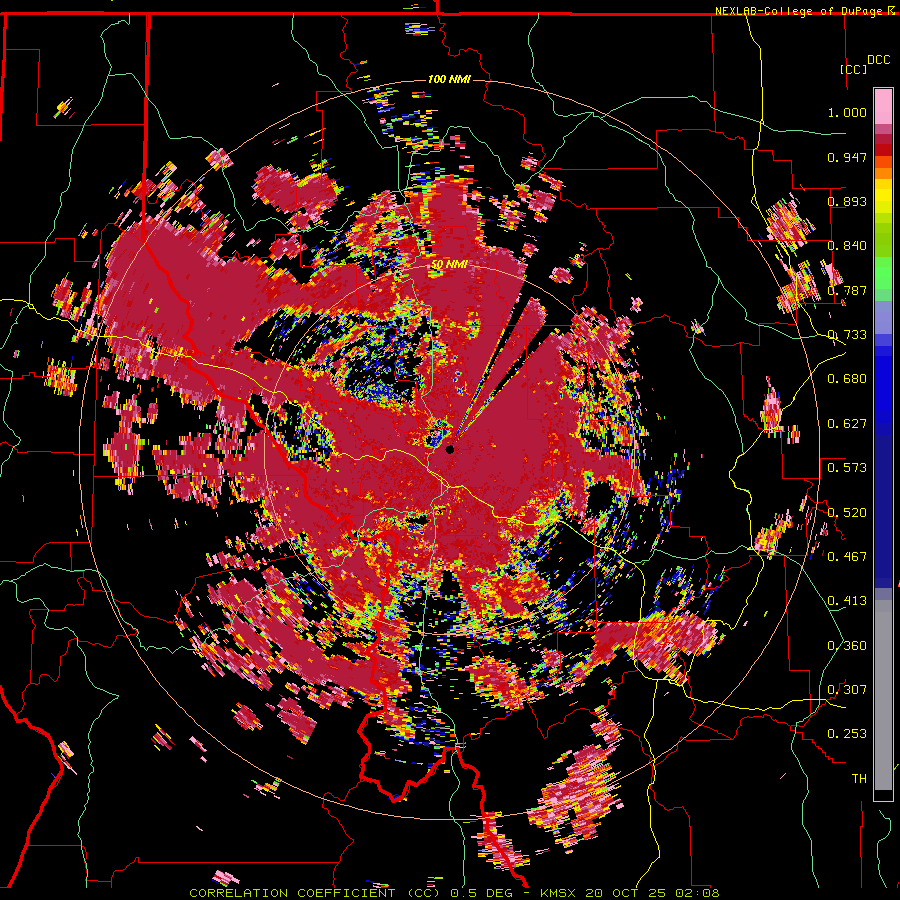The height and width of the screenshot is (900, 900).
Task: Click the 0.893 scale value
Action: pyautogui.click(x=847, y=201)
